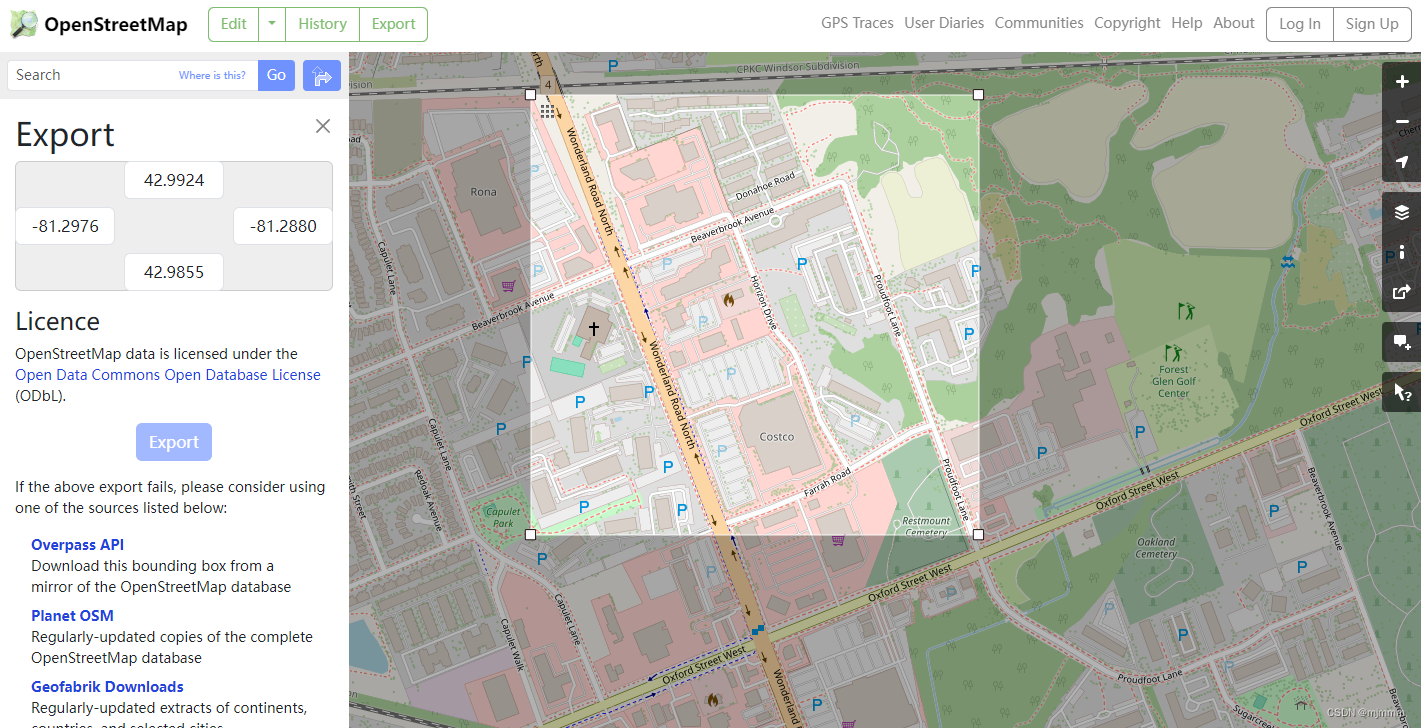The image size is (1421, 728).
Task: Open the History tab
Action: tap(322, 24)
